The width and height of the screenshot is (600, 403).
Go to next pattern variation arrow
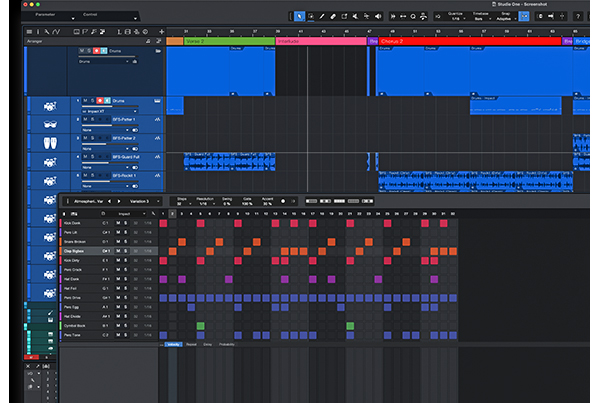pos(119,201)
